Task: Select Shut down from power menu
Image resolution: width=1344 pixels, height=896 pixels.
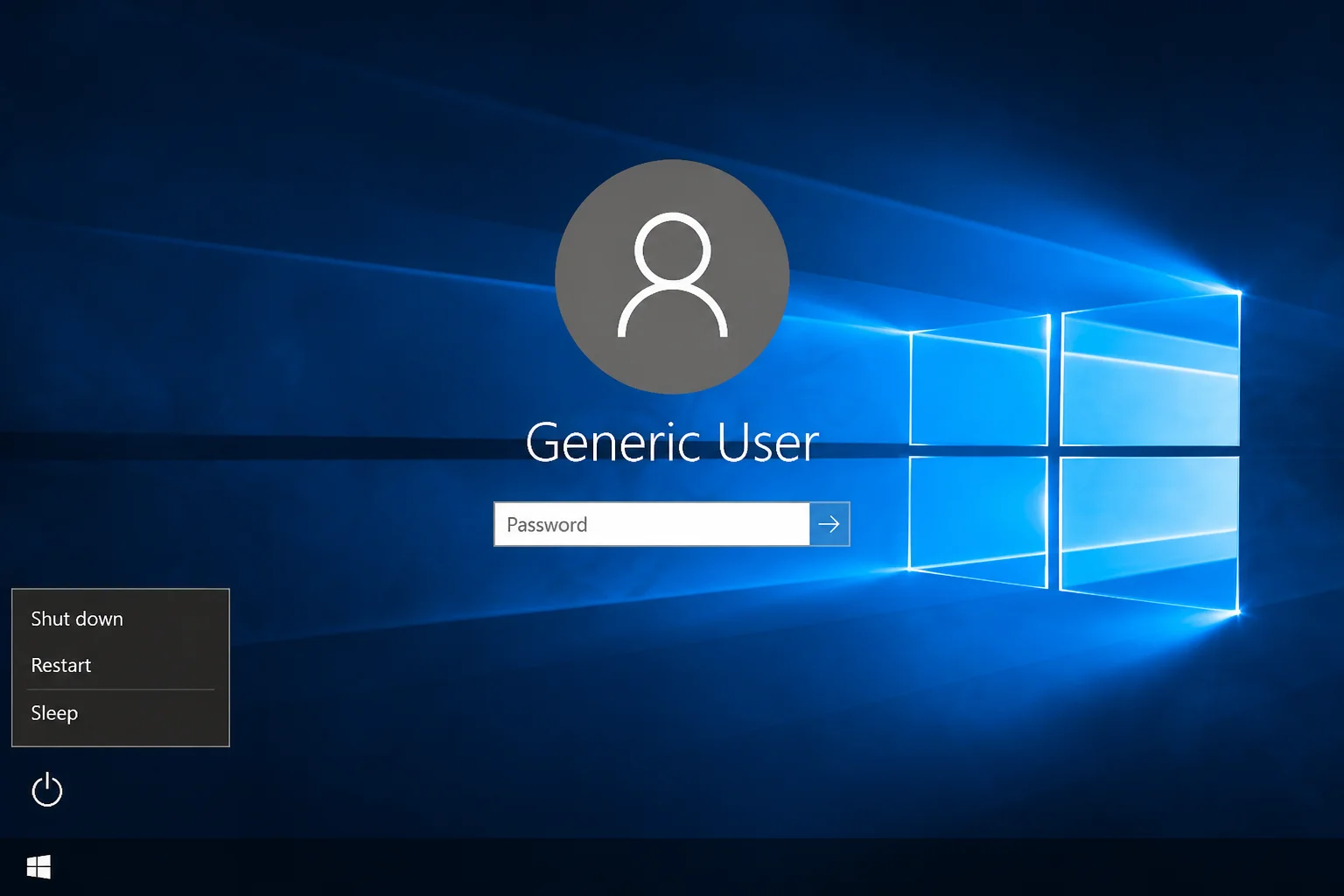Action: tap(121, 619)
